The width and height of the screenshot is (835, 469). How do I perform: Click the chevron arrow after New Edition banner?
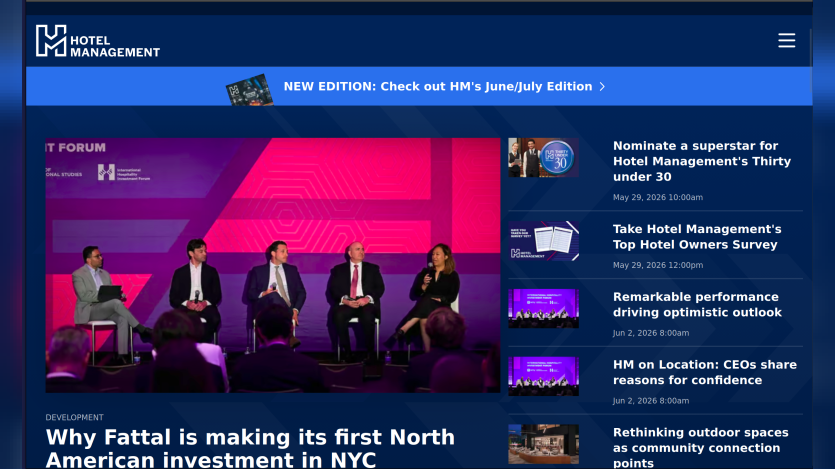point(602,87)
